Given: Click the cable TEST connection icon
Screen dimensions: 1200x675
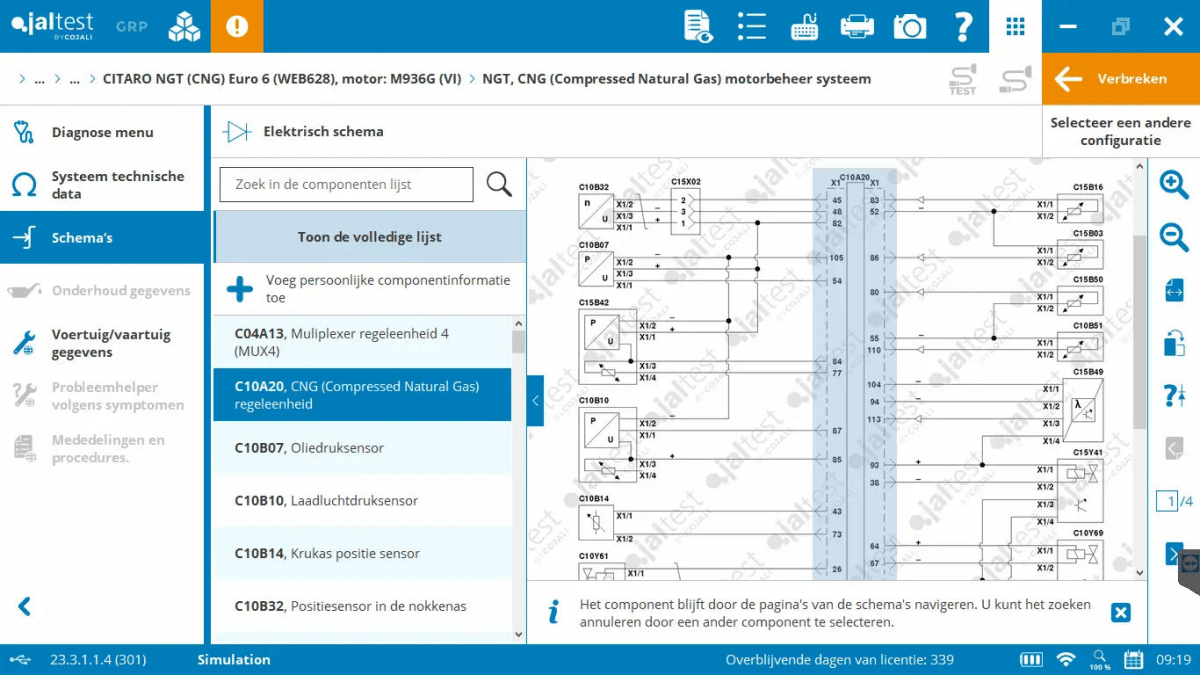Looking at the screenshot, I should pyautogui.click(x=962, y=79).
